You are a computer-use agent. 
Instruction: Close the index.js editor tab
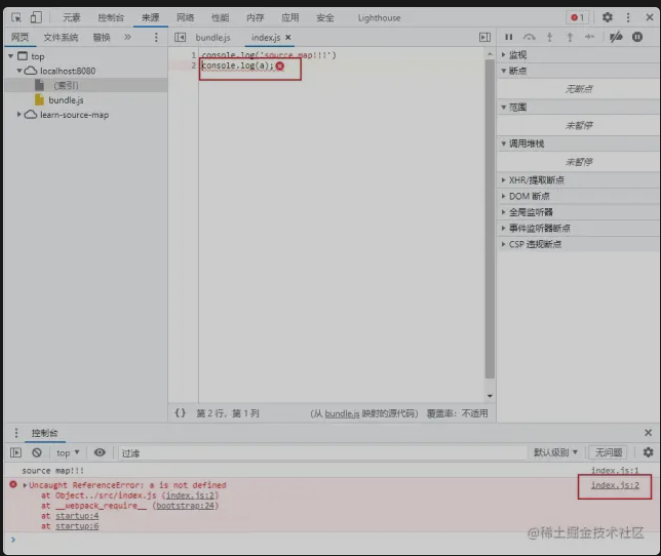pyautogui.click(x=288, y=37)
